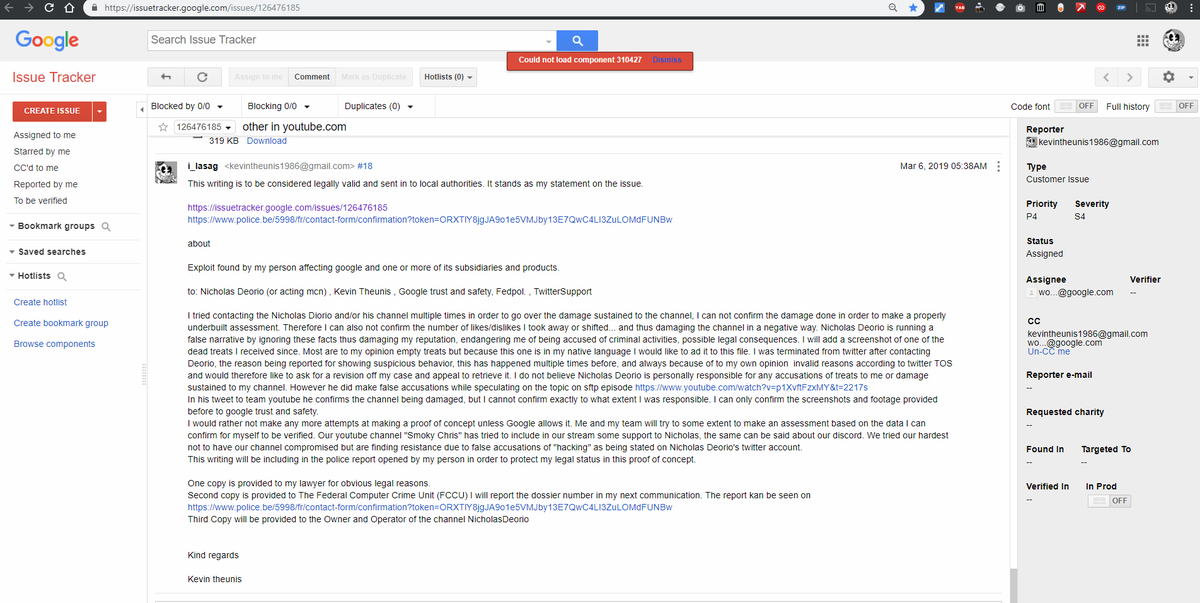1200x603 pixels.
Task: Collapse the left sidebar arrow
Action: click(141, 108)
